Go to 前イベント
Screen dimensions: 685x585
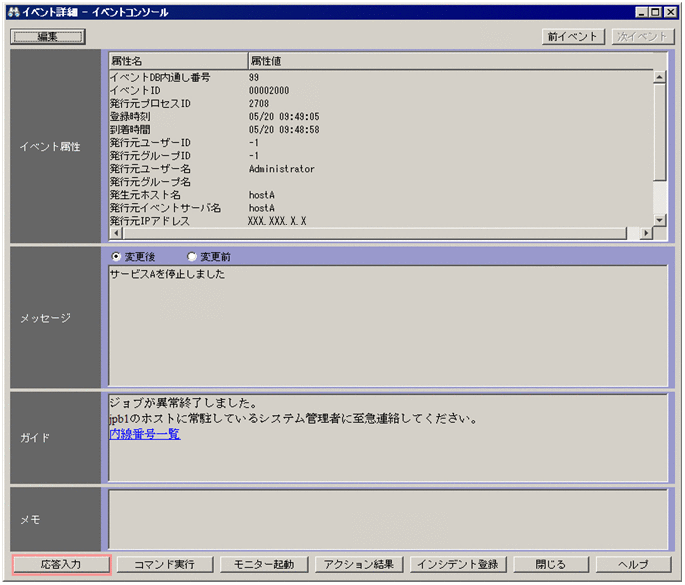tap(573, 37)
